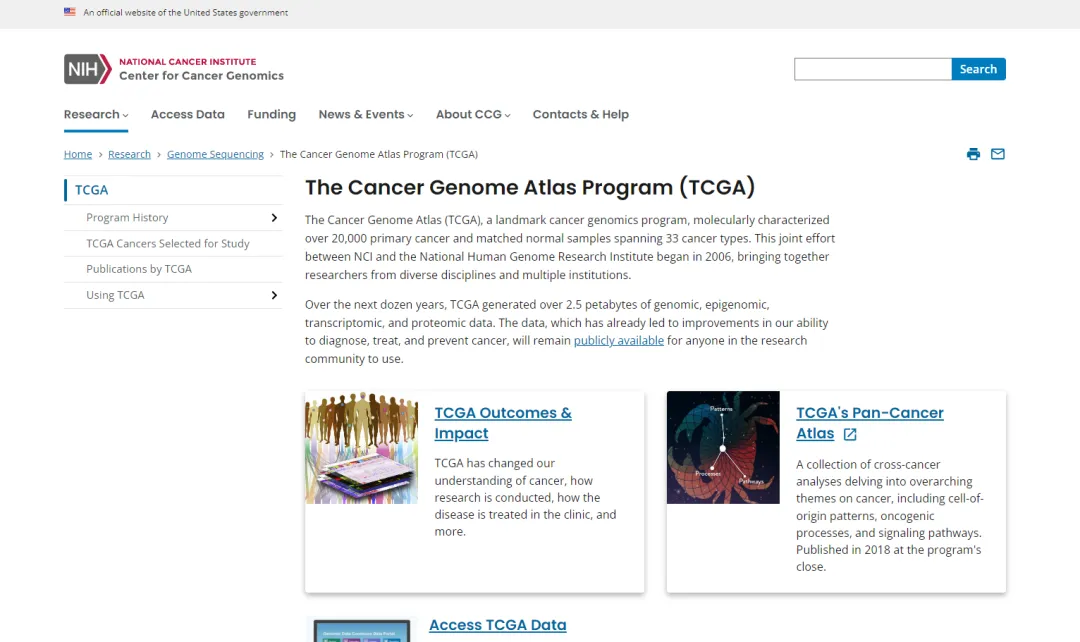
Task: Open the About CCG dropdown
Action: coord(473,114)
